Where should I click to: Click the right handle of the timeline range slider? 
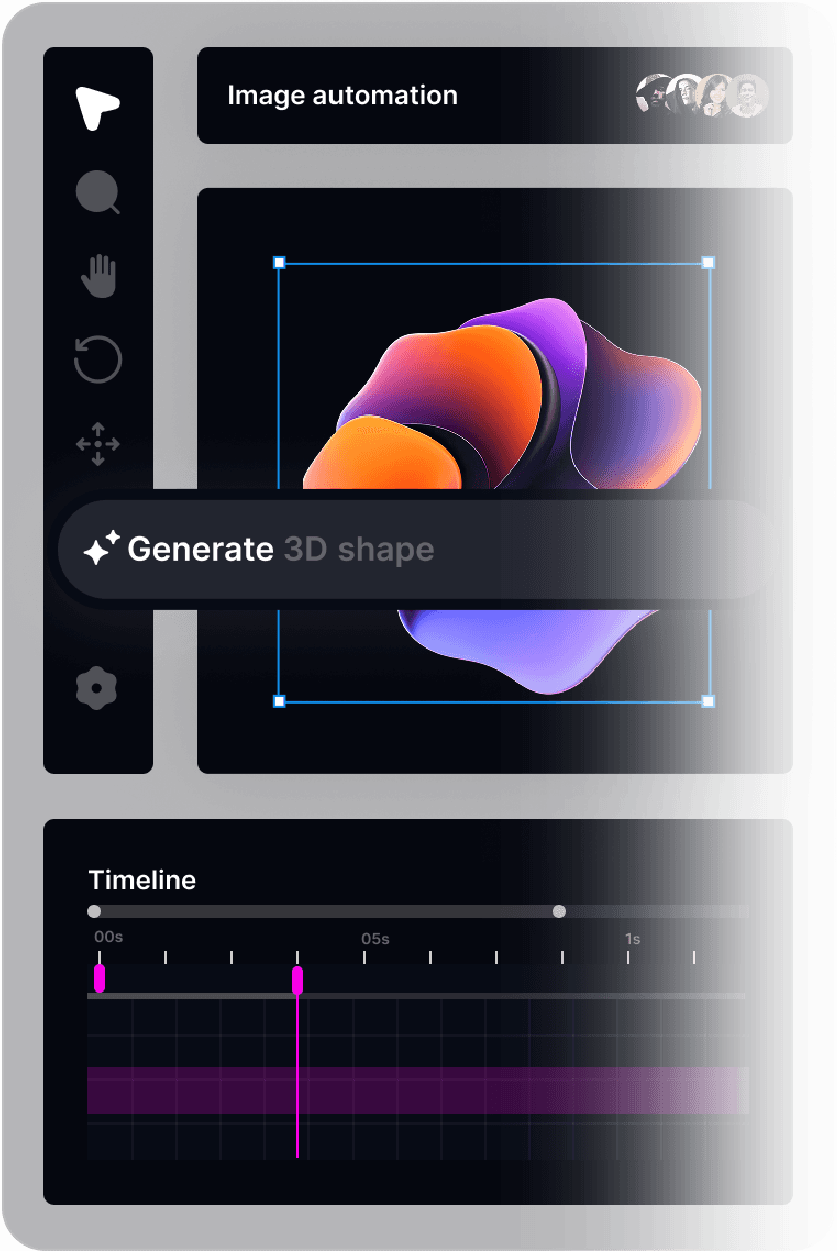[559, 911]
